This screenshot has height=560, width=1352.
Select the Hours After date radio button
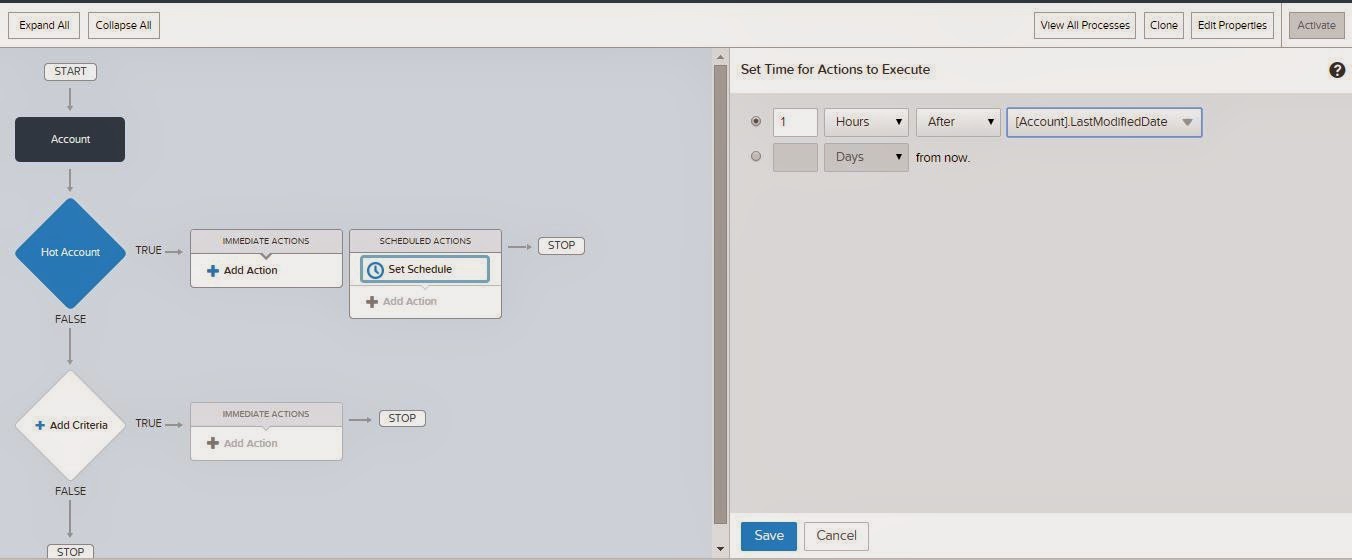[755, 121]
